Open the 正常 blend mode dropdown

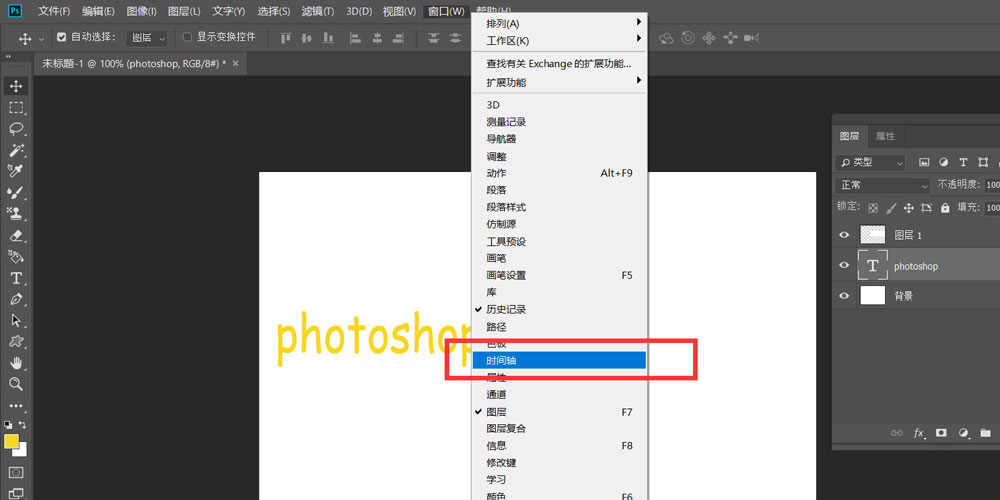(x=883, y=185)
